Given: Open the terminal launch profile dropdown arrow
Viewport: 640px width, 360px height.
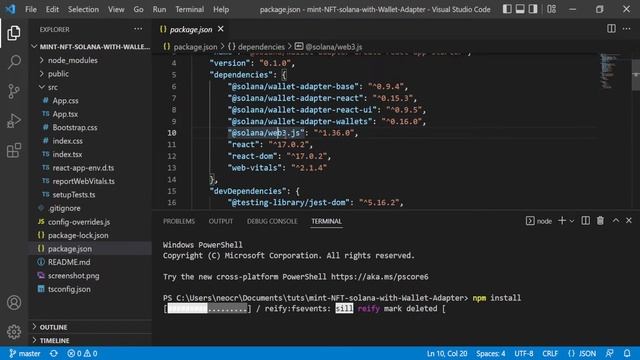Looking at the screenshot, I should coord(572,221).
